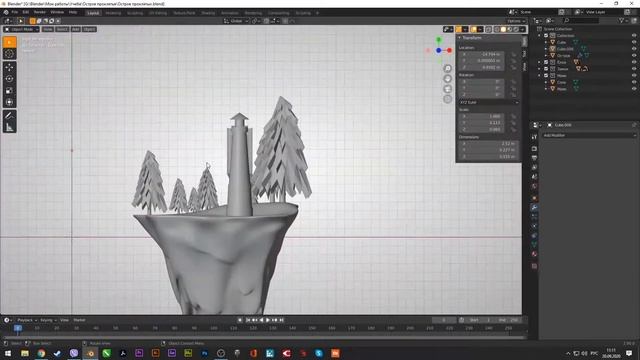Jump to the timeline end frame
This screenshot has width=640, height=360.
coord(281,320)
